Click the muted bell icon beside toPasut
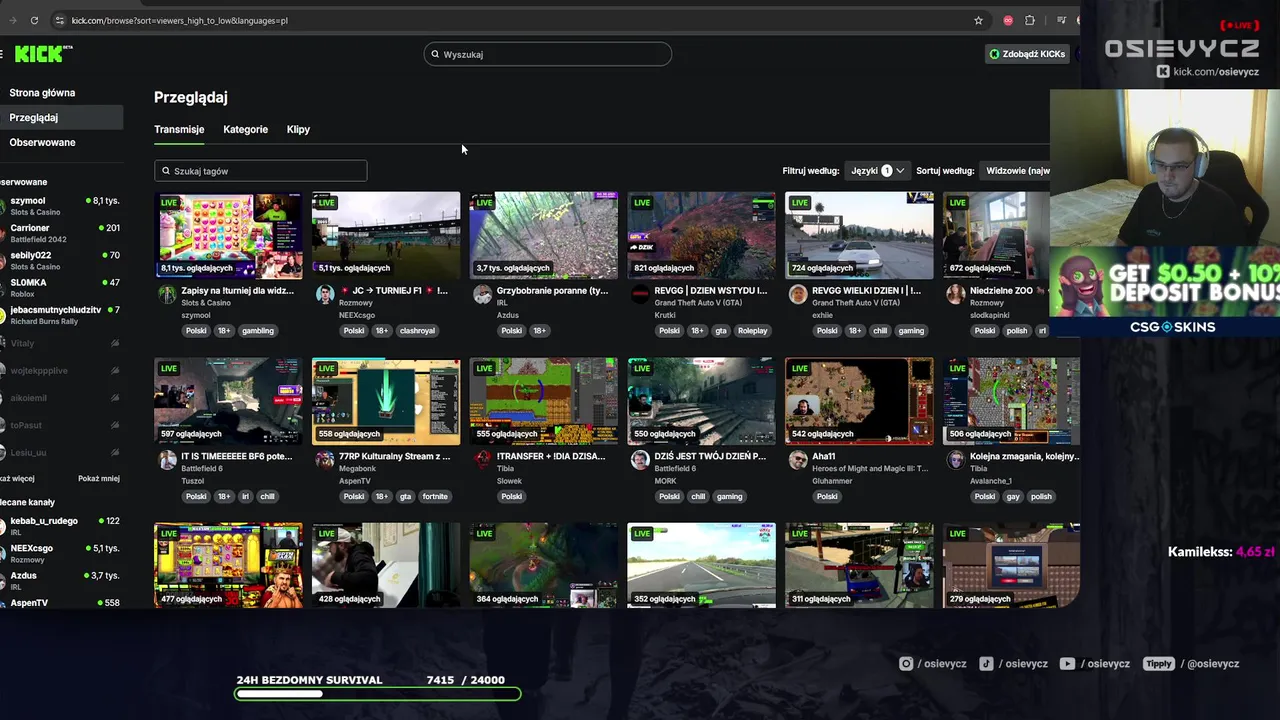 tap(115, 425)
